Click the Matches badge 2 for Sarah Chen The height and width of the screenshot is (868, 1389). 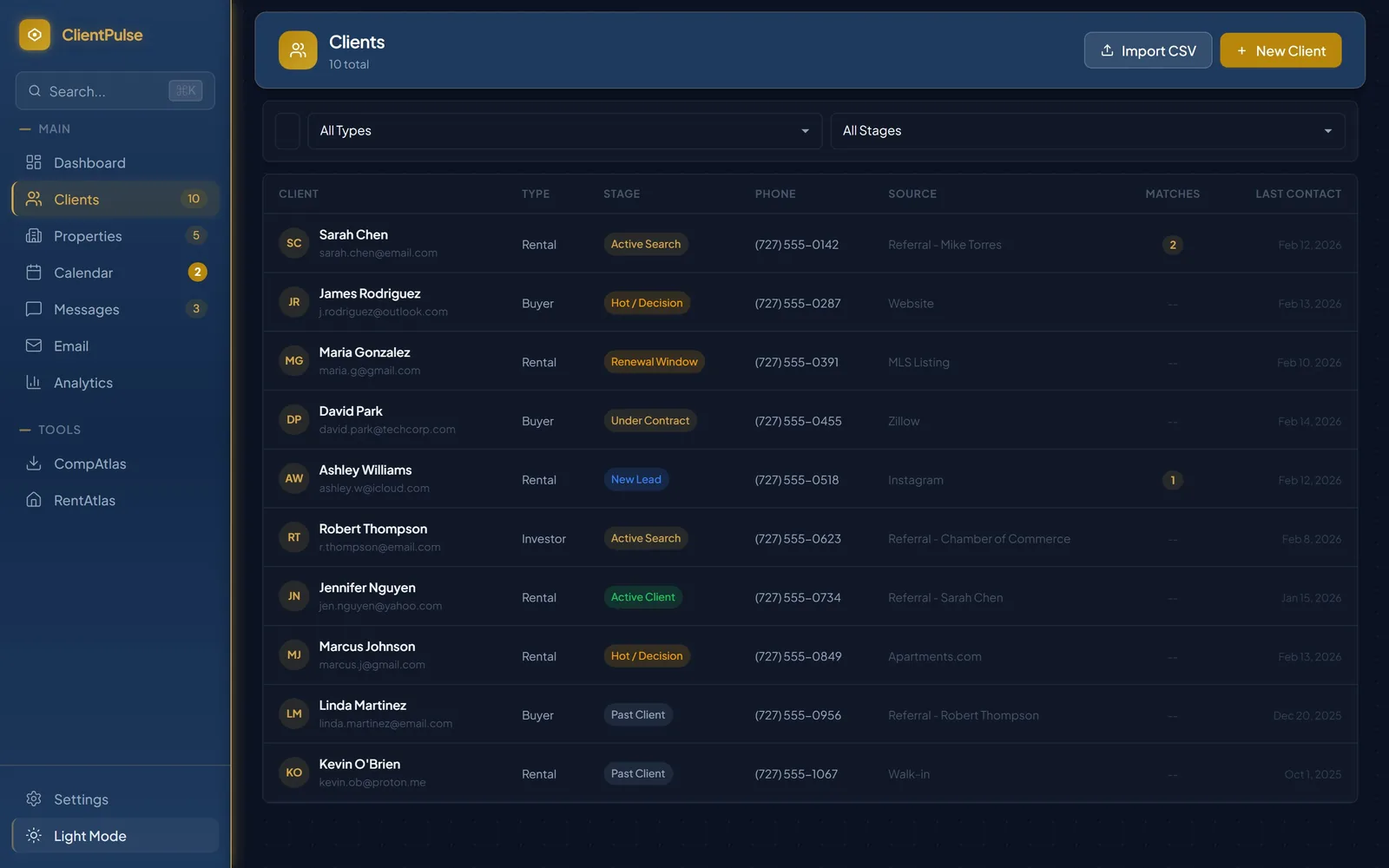(x=1172, y=245)
